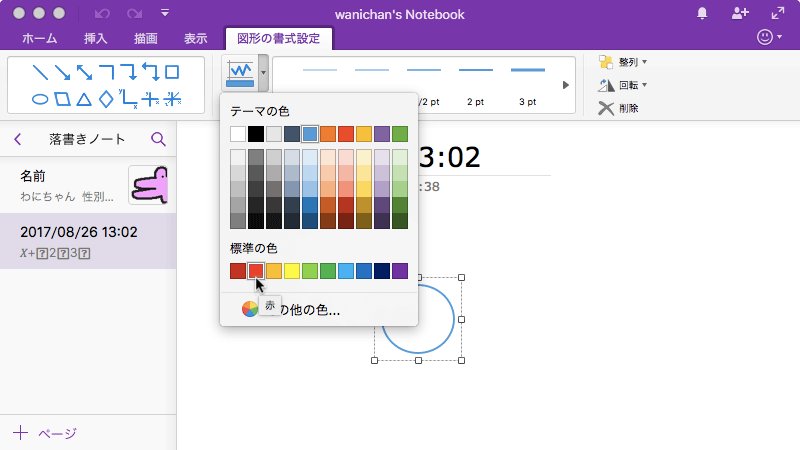Add a new page with + ページ
The width and height of the screenshot is (800, 450).
(45, 433)
